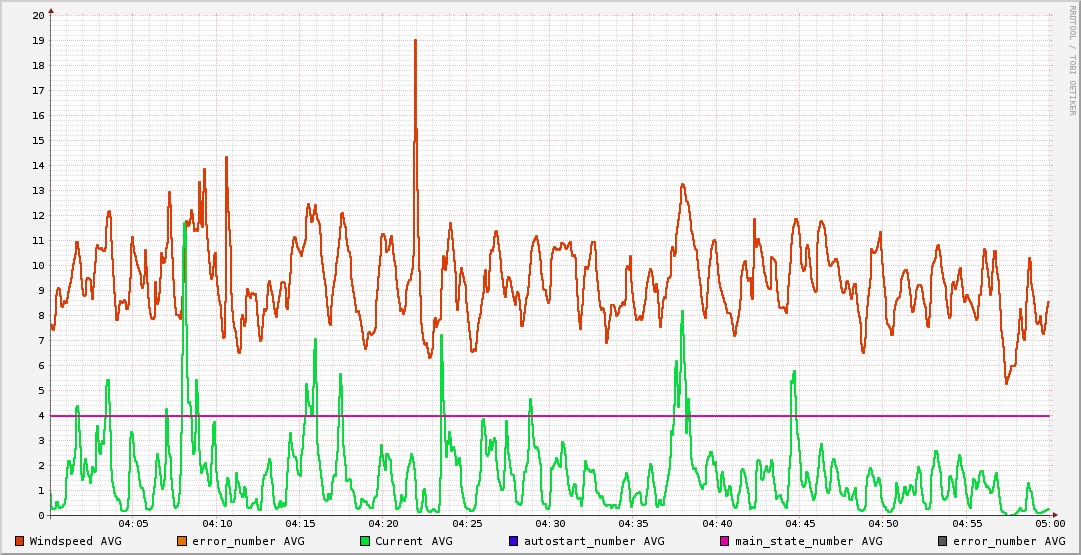
Task: Click the 04:20 time axis label
Action: point(383,525)
